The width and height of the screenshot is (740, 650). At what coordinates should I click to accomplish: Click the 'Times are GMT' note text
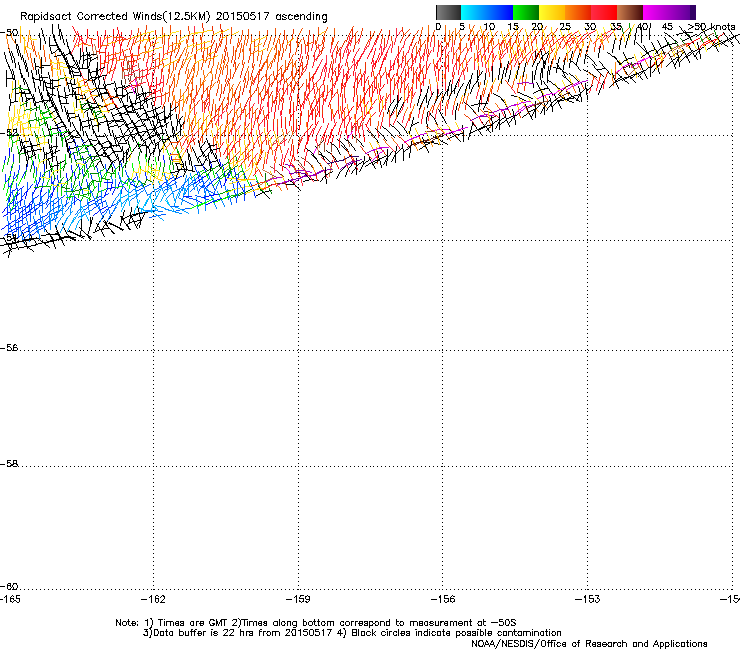click(x=193, y=623)
